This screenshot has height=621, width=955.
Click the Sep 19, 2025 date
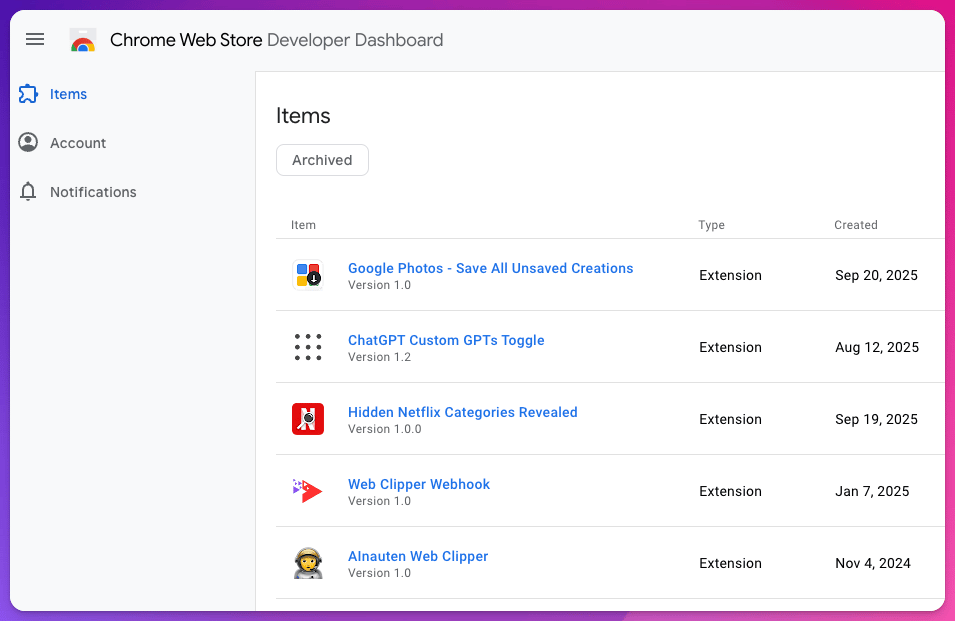(876, 419)
